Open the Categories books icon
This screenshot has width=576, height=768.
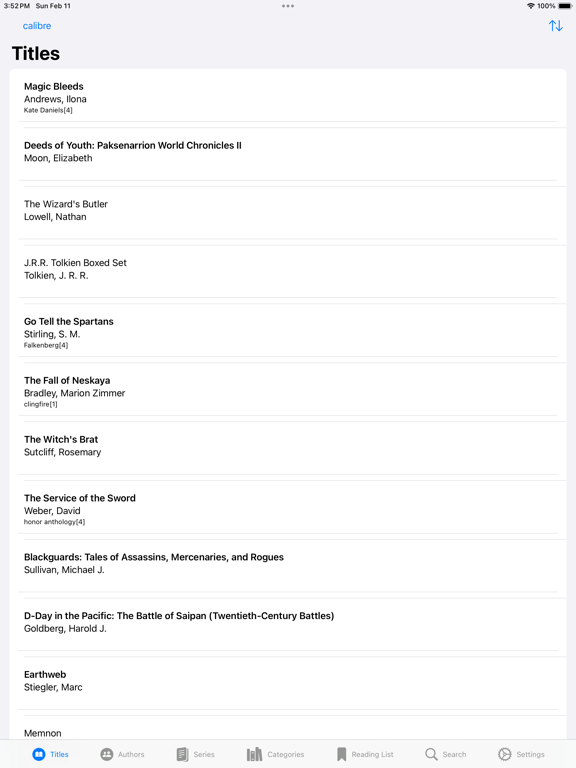tap(254, 754)
